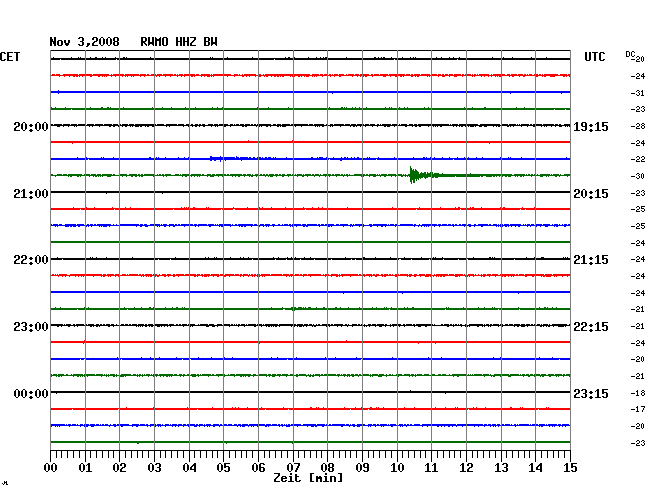The width and height of the screenshot is (650, 494).
Task: Click the DC value -28
Action: (x=638, y=126)
